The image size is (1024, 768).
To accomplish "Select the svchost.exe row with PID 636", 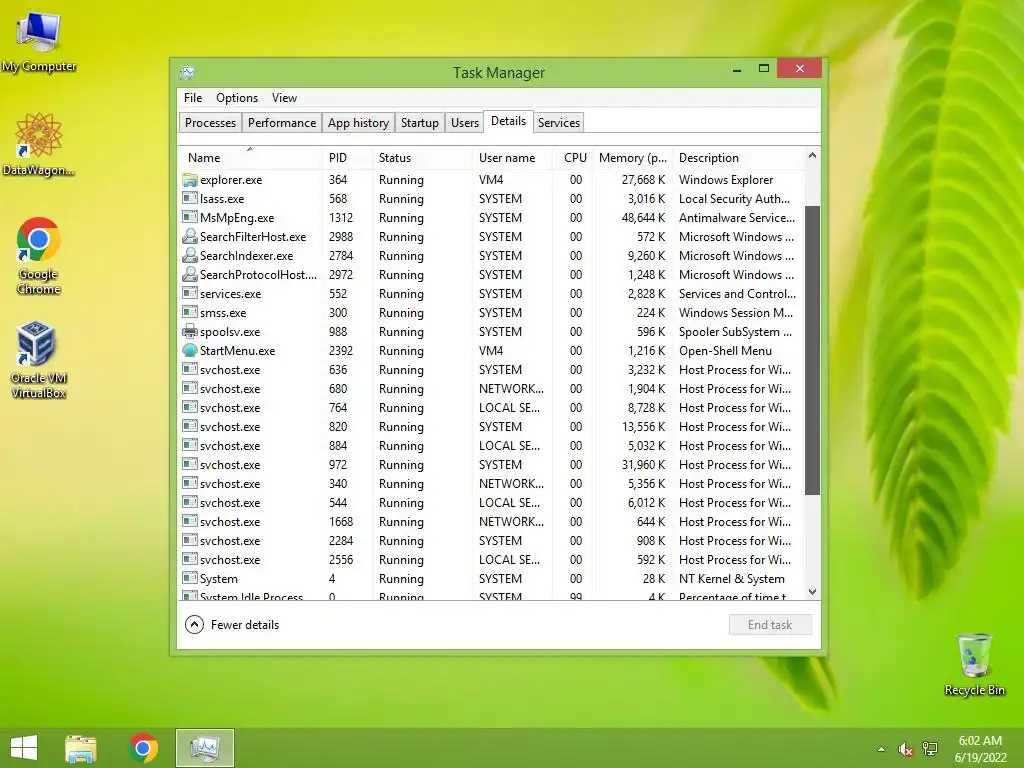I will (491, 370).
